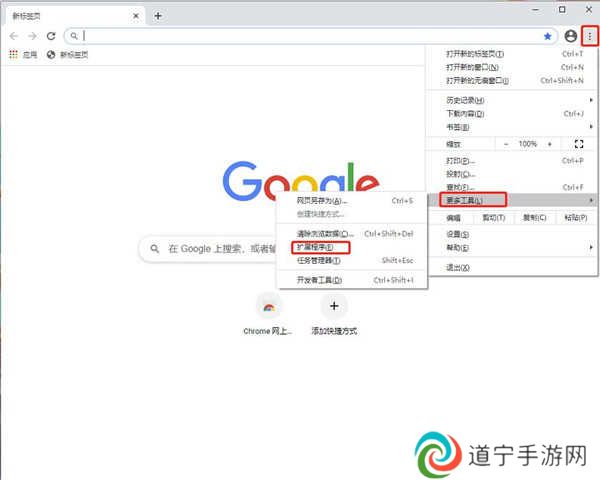The image size is (600, 480).
Task: Click the search icon in address bar
Action: click(74, 36)
